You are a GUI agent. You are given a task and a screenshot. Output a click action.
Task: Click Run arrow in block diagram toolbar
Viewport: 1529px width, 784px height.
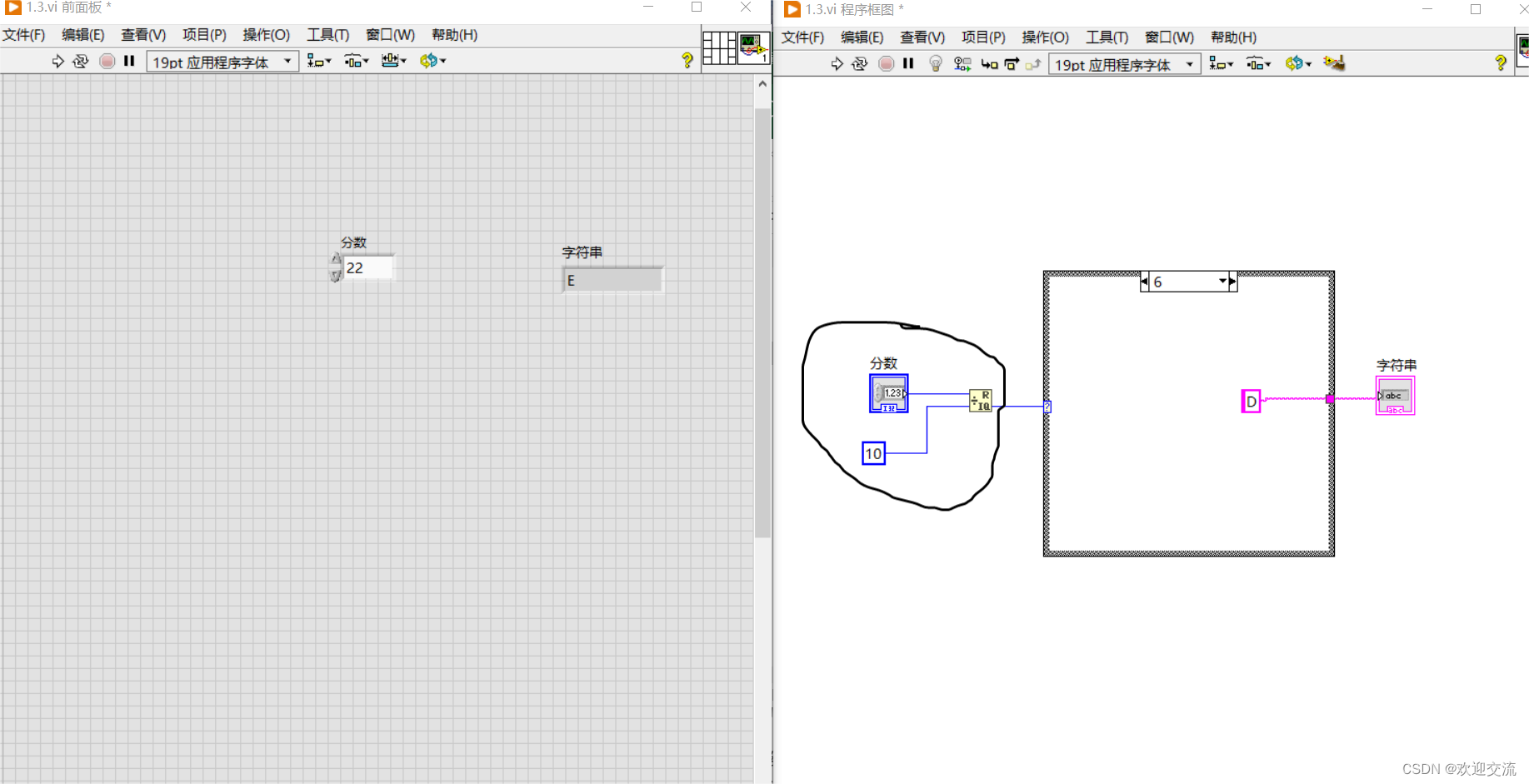pyautogui.click(x=837, y=63)
